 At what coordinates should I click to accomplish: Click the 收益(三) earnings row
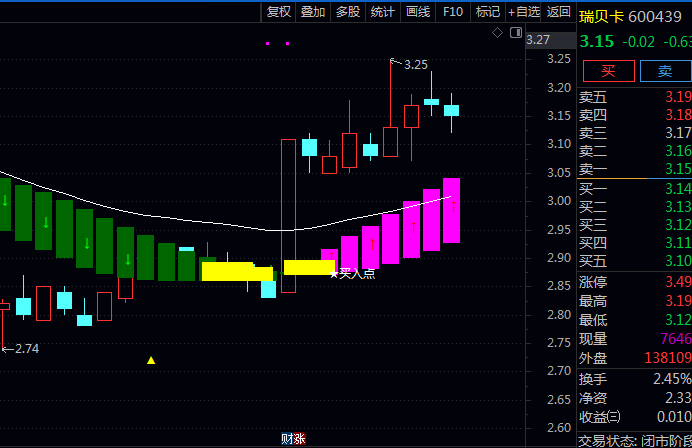point(635,417)
